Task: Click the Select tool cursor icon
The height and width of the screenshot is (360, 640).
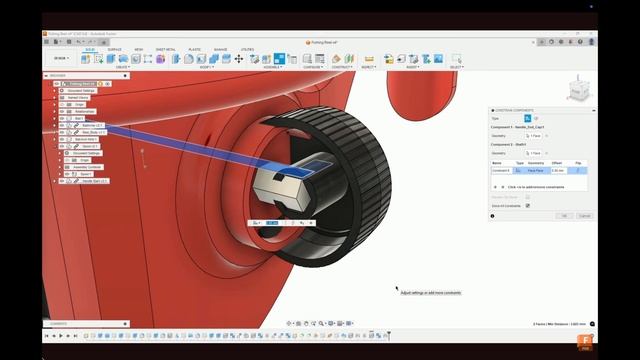Action: (x=456, y=59)
